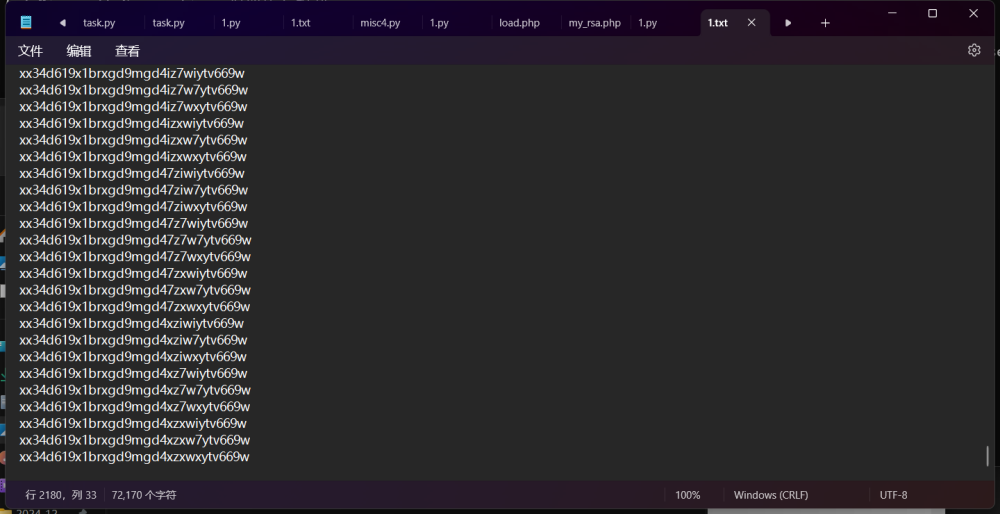Click the line ending in 4xz7wxytv669w
The width and height of the screenshot is (1000, 514).
point(135,406)
